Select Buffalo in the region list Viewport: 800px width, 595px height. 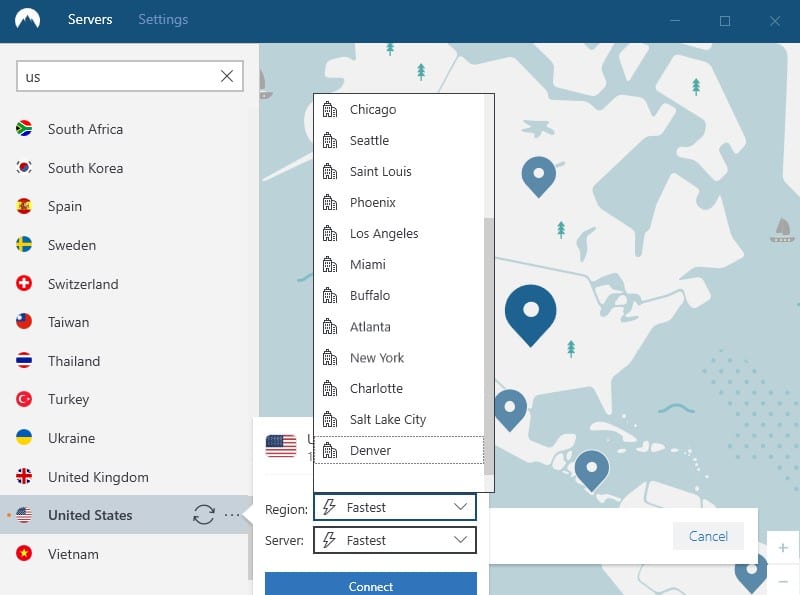398,295
